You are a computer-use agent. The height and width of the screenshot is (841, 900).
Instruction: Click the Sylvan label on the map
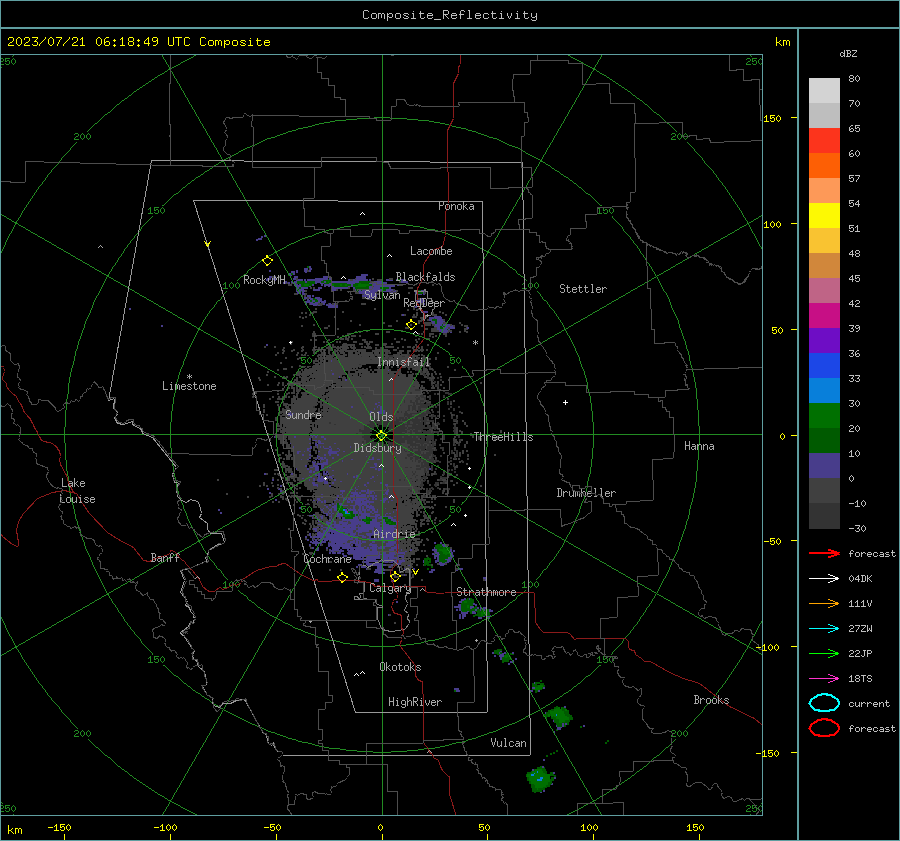[x=382, y=295]
